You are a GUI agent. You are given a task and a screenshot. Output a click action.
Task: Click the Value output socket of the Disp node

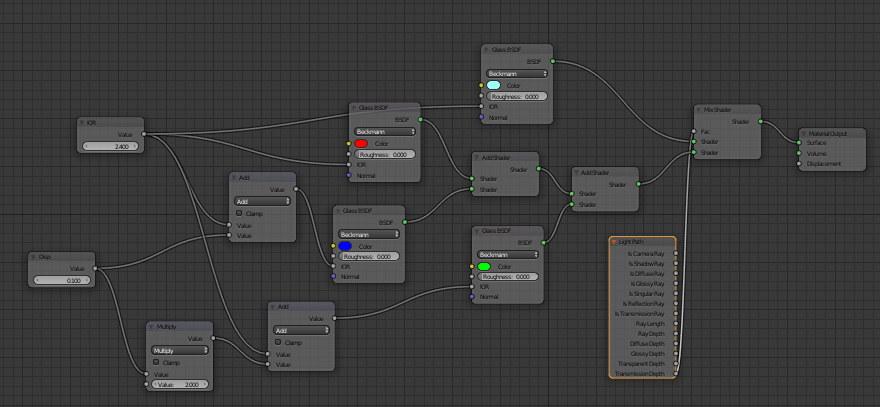[x=96, y=268]
